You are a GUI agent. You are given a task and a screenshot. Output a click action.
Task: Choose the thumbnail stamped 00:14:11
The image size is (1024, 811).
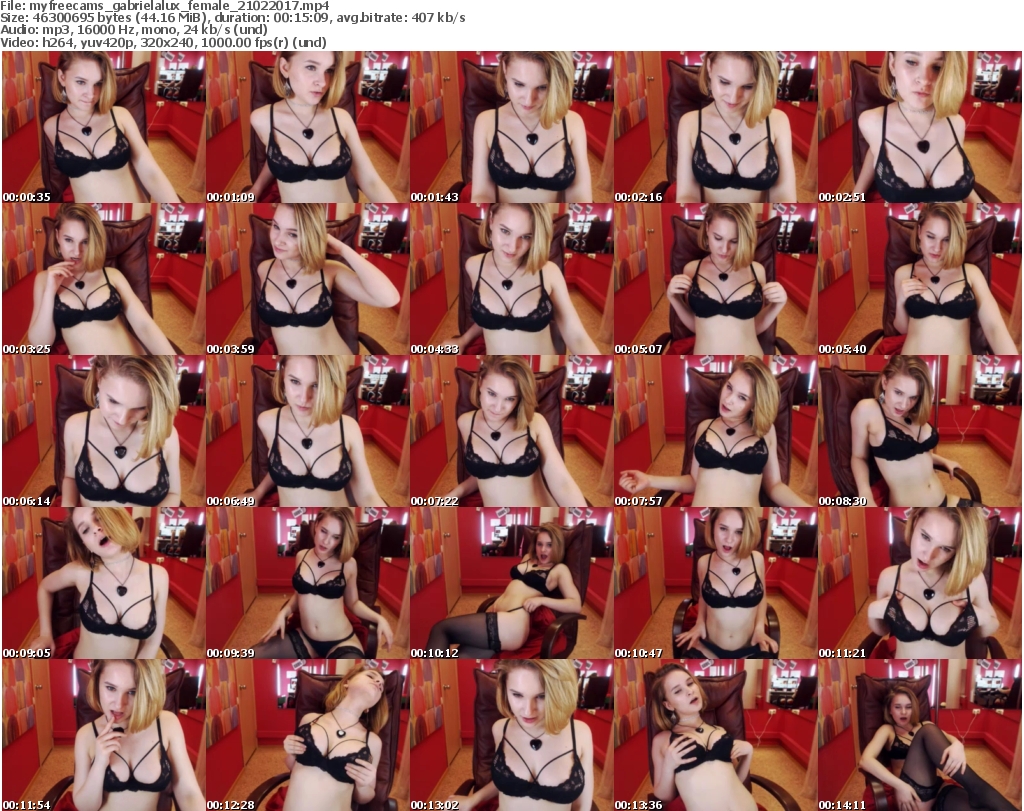920,735
